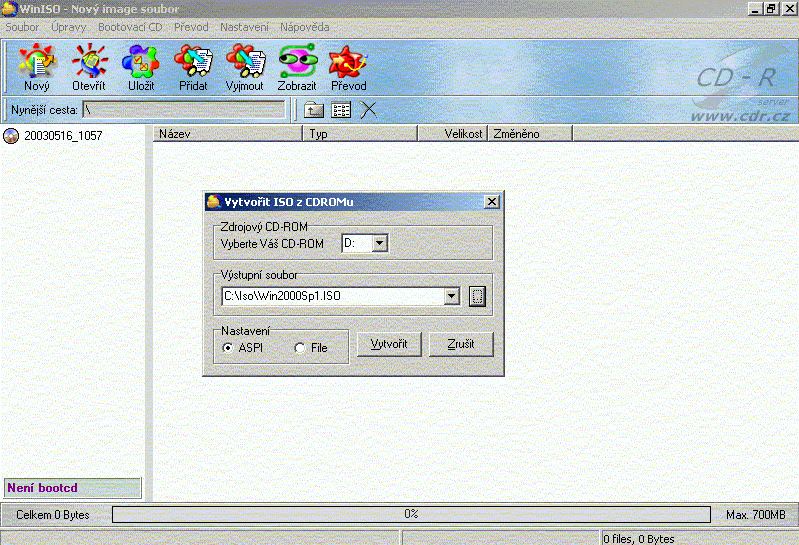Click the 0% capacity progress bar
Image resolution: width=799 pixels, height=545 pixels.
(411, 514)
